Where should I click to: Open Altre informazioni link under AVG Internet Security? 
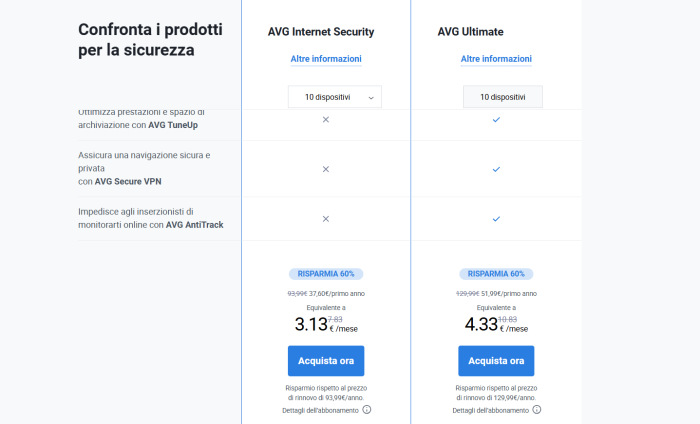326,59
